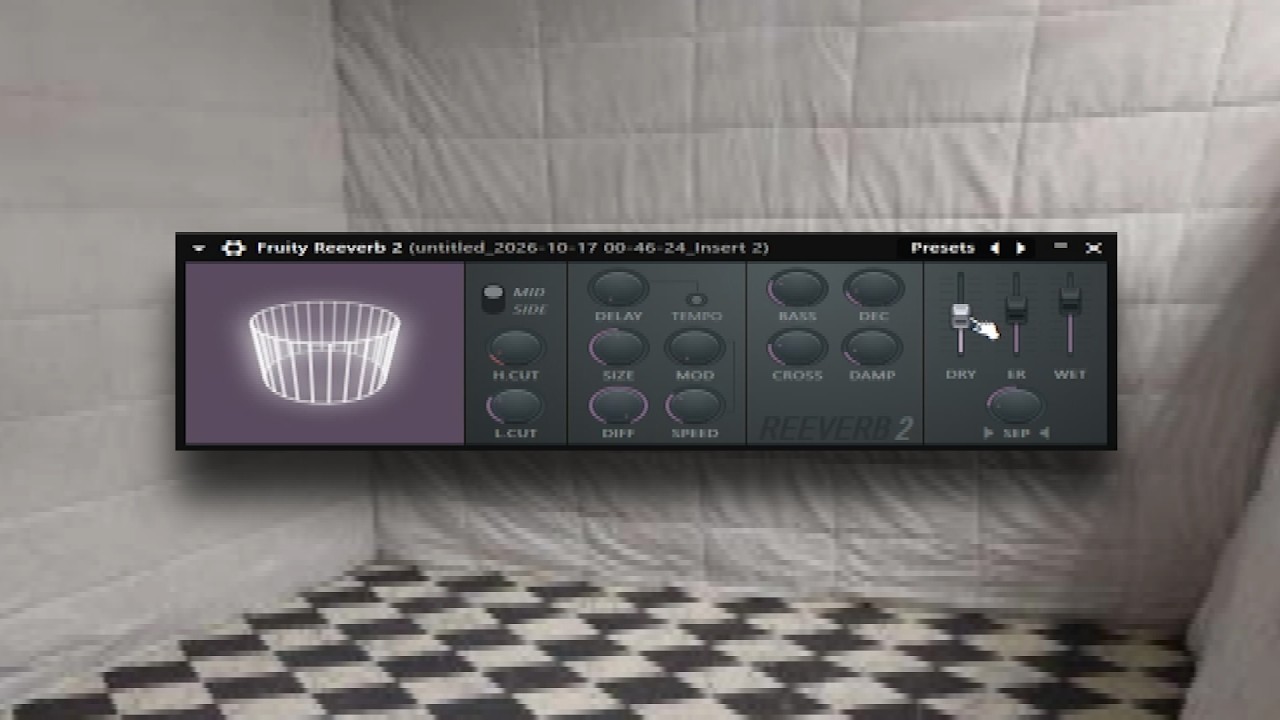Click the WET level slider handle
The image size is (1280, 720).
(1070, 298)
